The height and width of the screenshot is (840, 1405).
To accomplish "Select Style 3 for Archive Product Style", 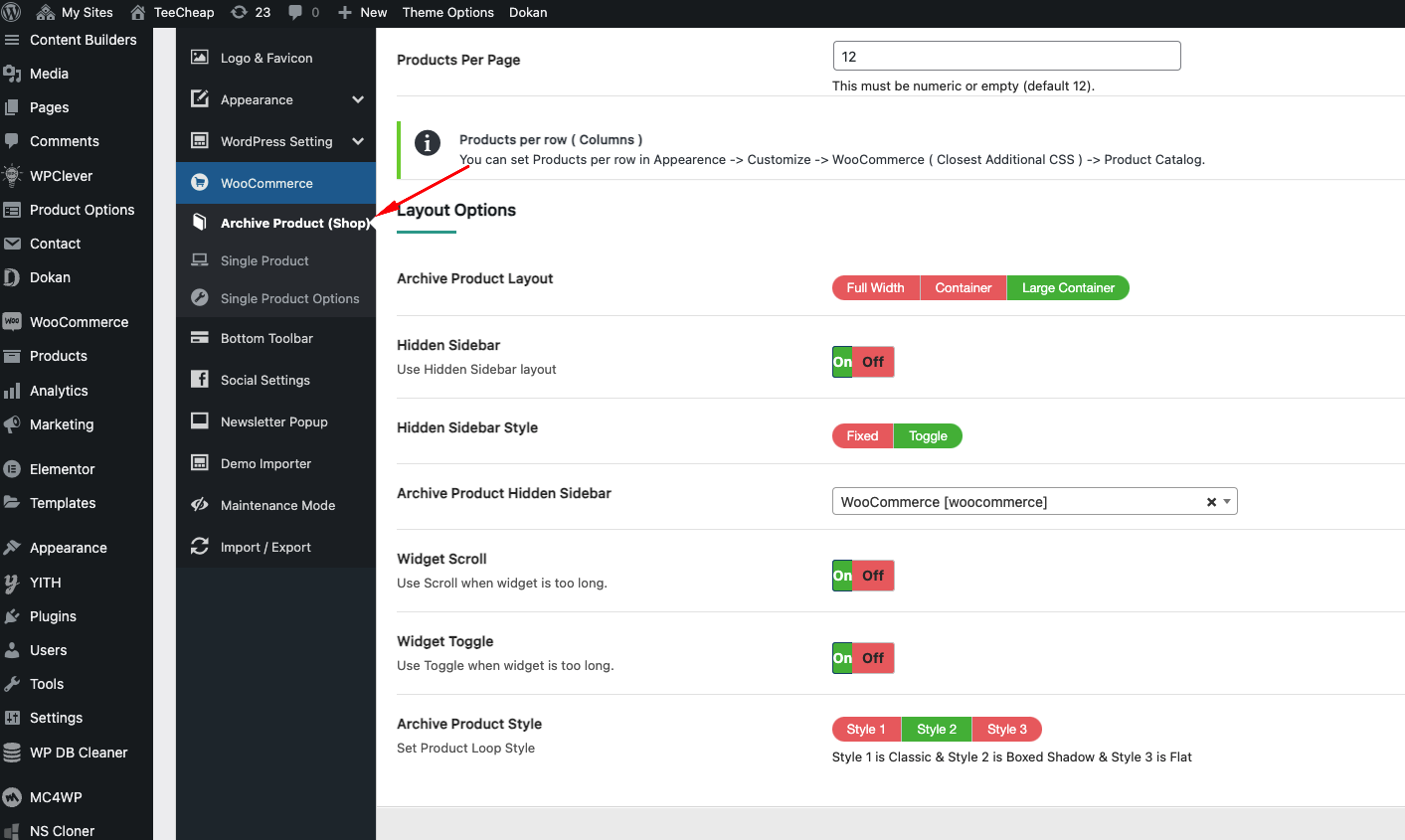I will pos(1007,729).
